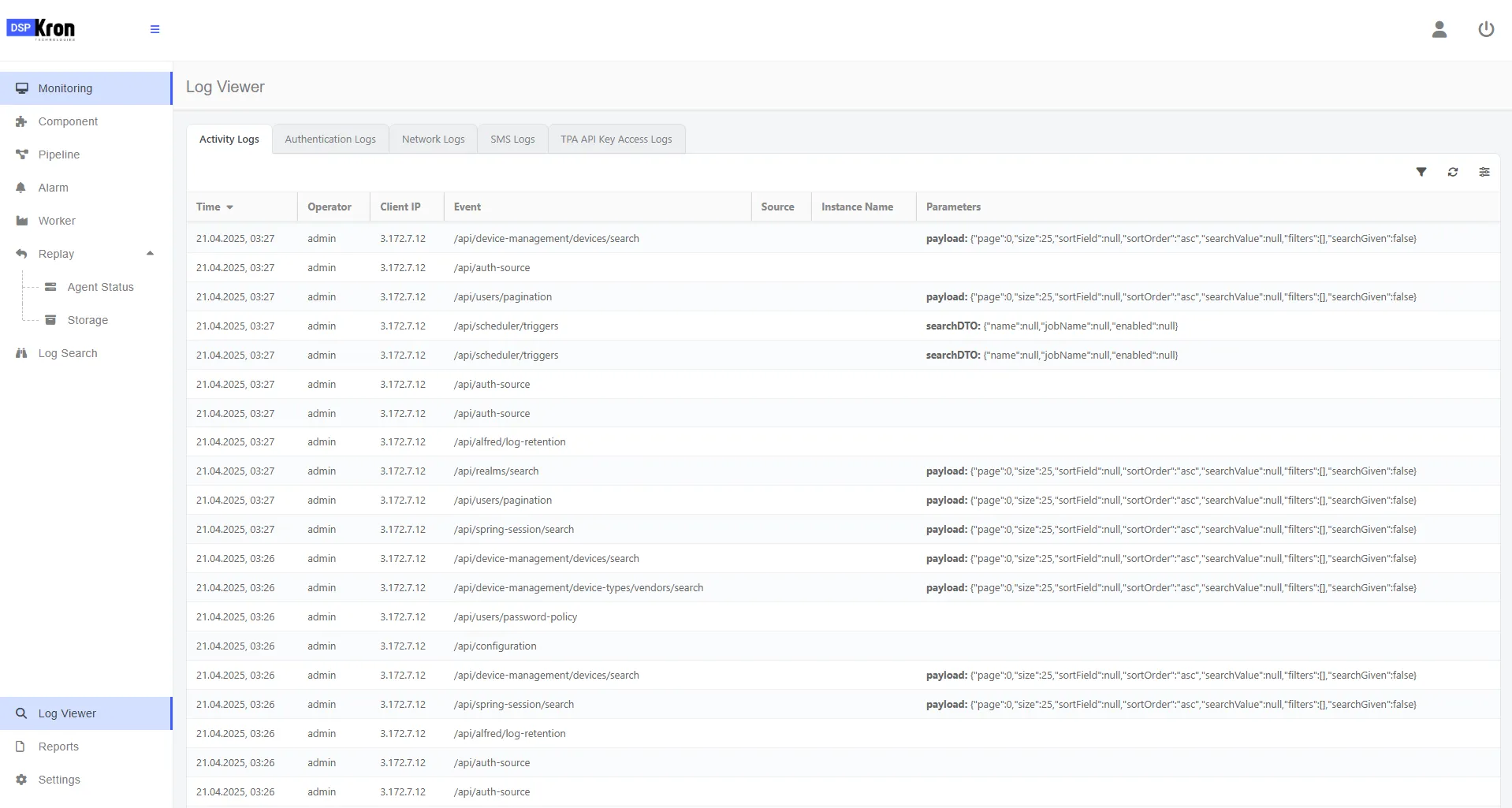Image resolution: width=1512 pixels, height=808 pixels.
Task: Go to Component page
Action: 86,121
